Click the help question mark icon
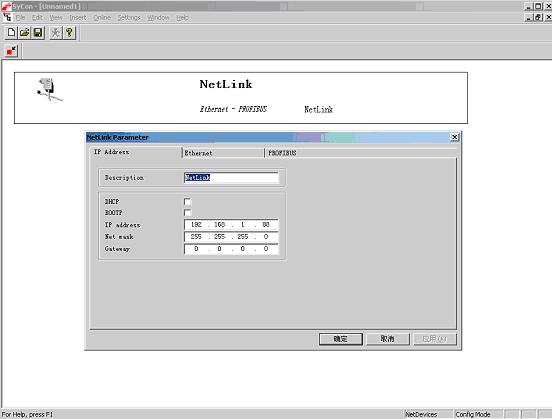This screenshot has width=552, height=419. tap(69, 33)
